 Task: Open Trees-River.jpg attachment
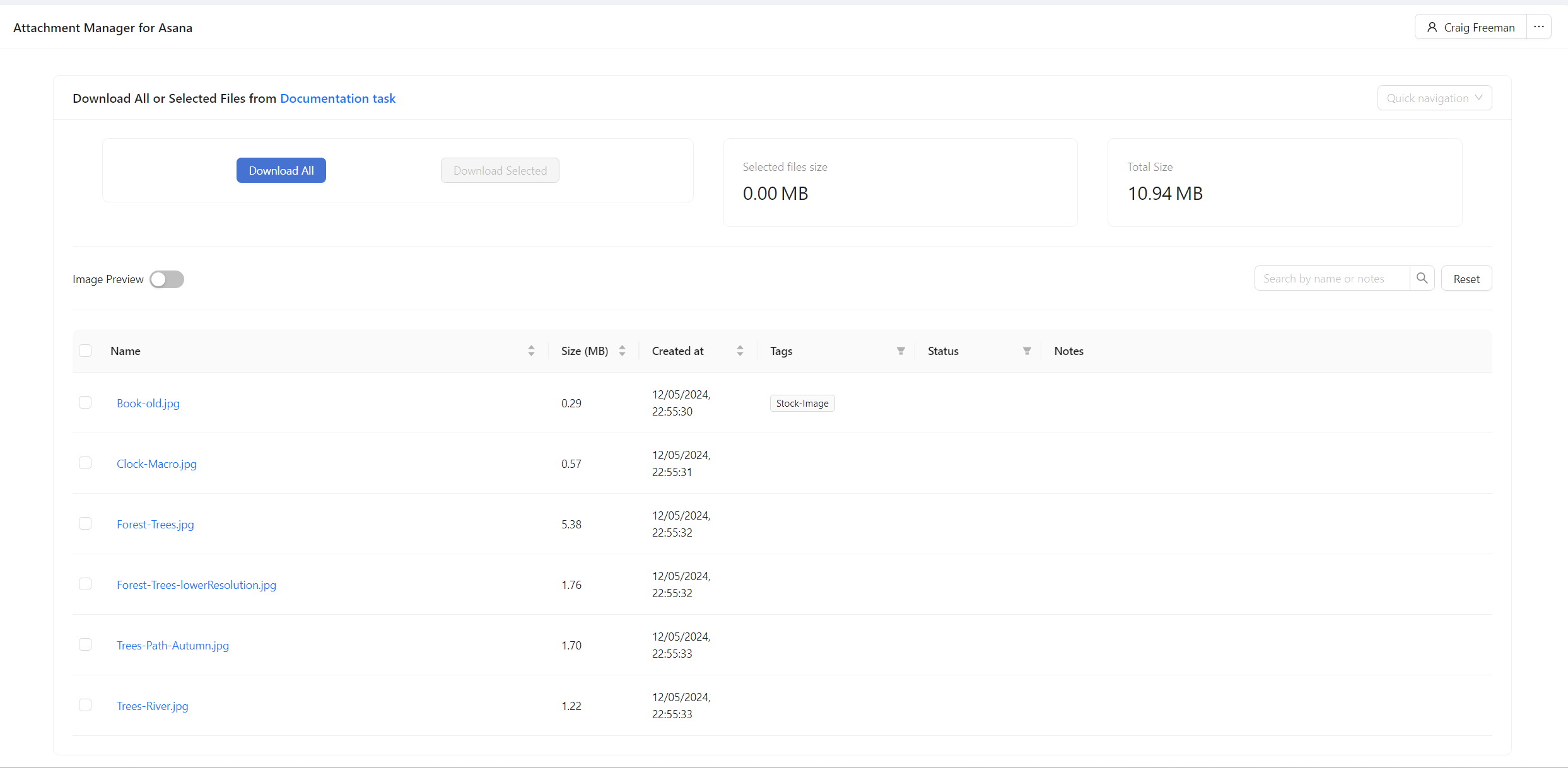(152, 706)
